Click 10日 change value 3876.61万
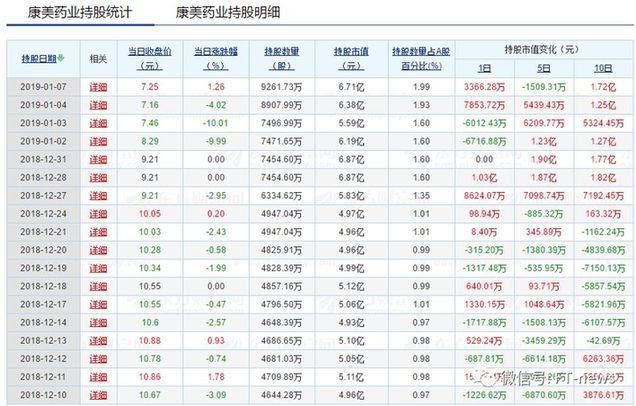 tap(603, 395)
